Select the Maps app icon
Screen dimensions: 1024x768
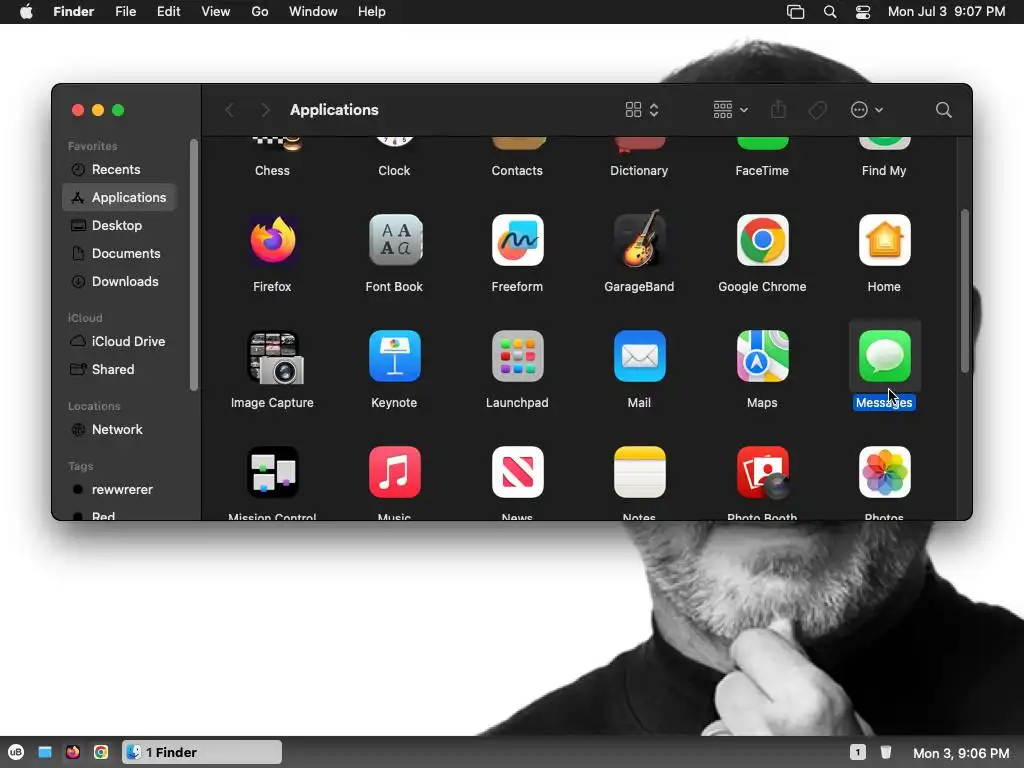coord(762,357)
